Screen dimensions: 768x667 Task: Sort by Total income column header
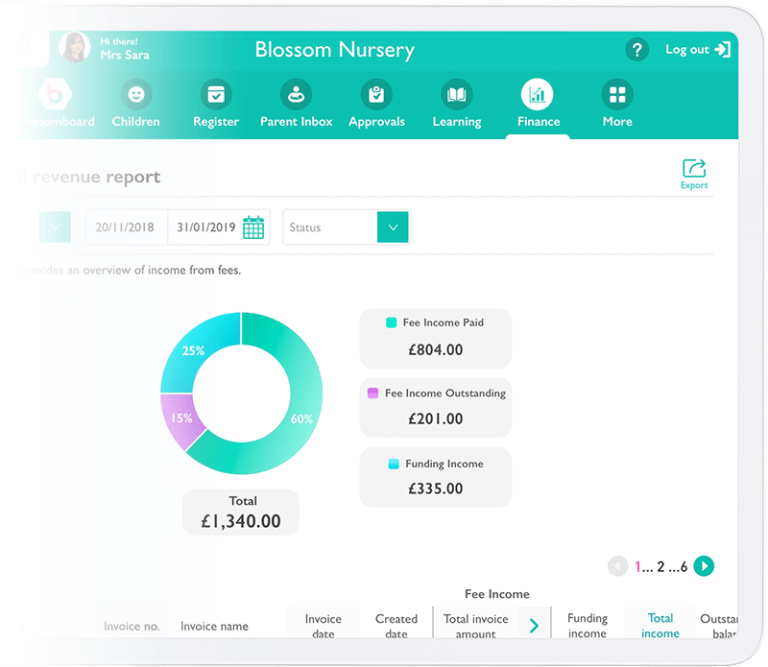pos(660,625)
